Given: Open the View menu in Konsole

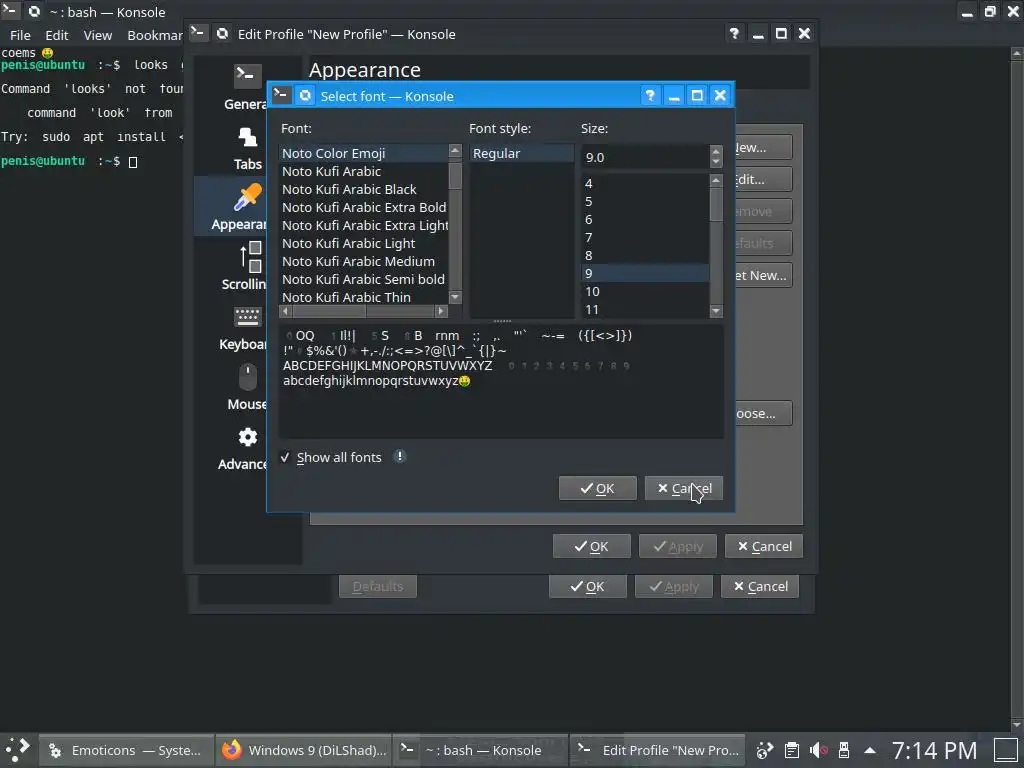Looking at the screenshot, I should click(97, 35).
